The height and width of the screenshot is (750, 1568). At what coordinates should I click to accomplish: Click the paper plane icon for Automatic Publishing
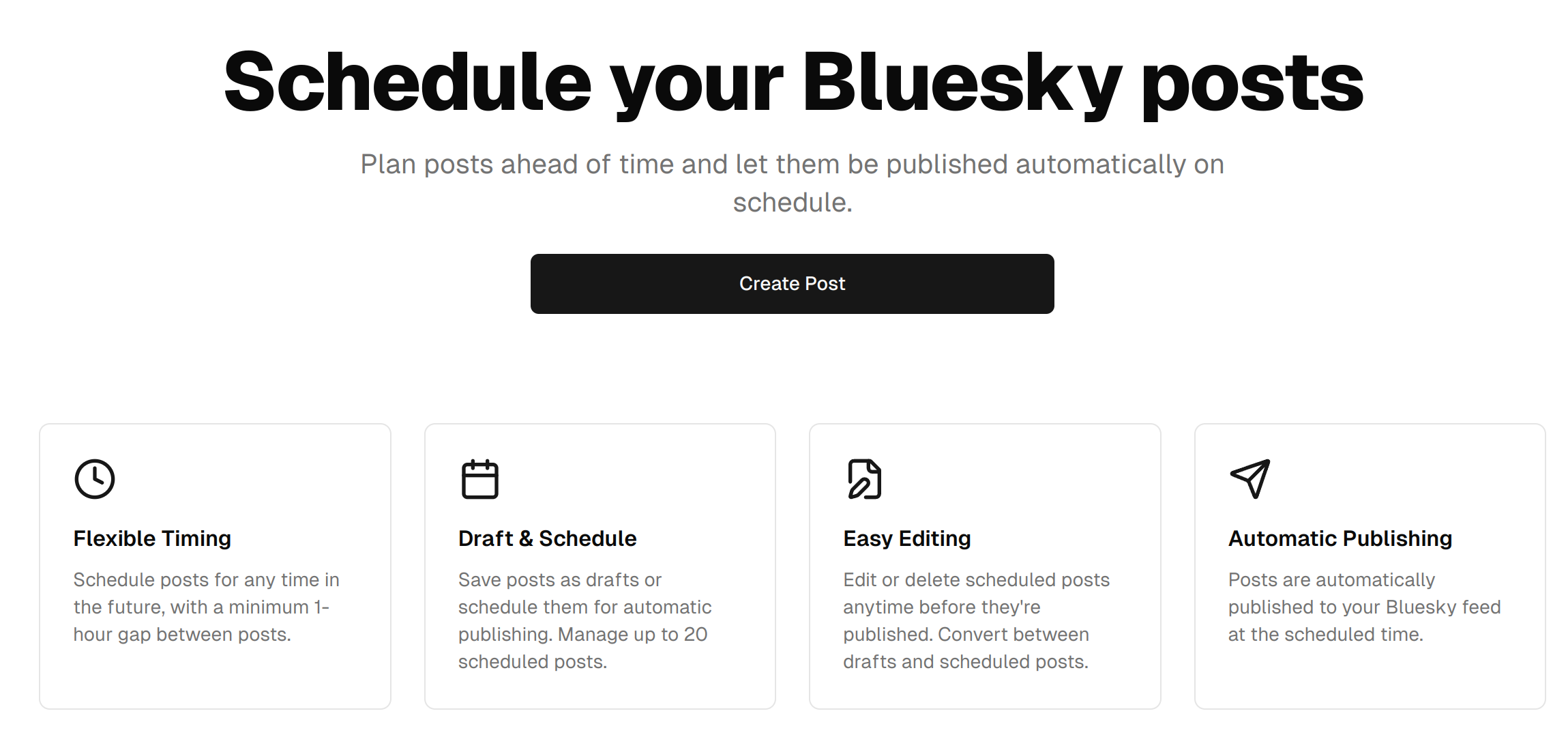coord(1249,478)
